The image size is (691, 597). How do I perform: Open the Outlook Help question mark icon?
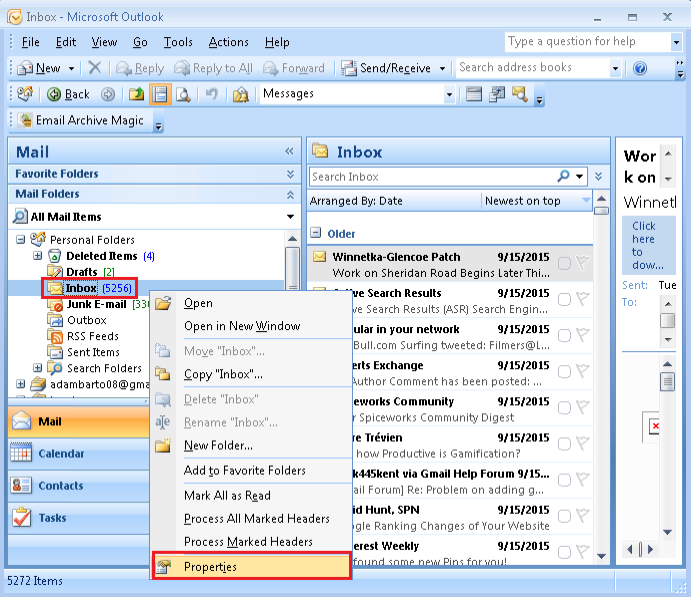click(x=640, y=68)
